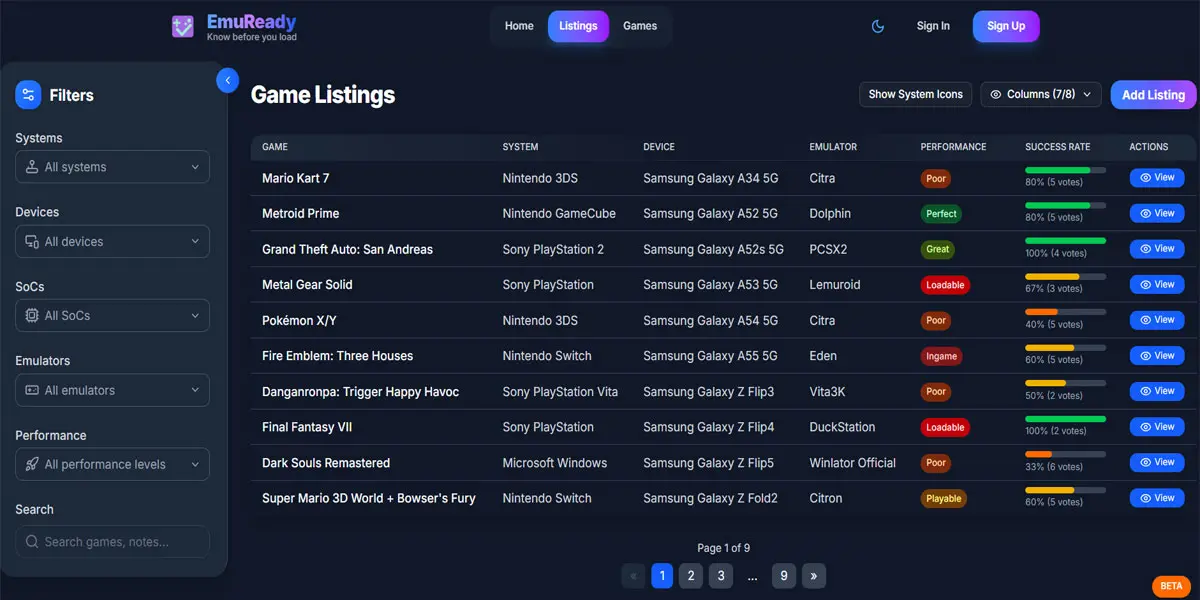View the Metroid Prime listing
The image size is (1200, 600).
[1157, 213]
